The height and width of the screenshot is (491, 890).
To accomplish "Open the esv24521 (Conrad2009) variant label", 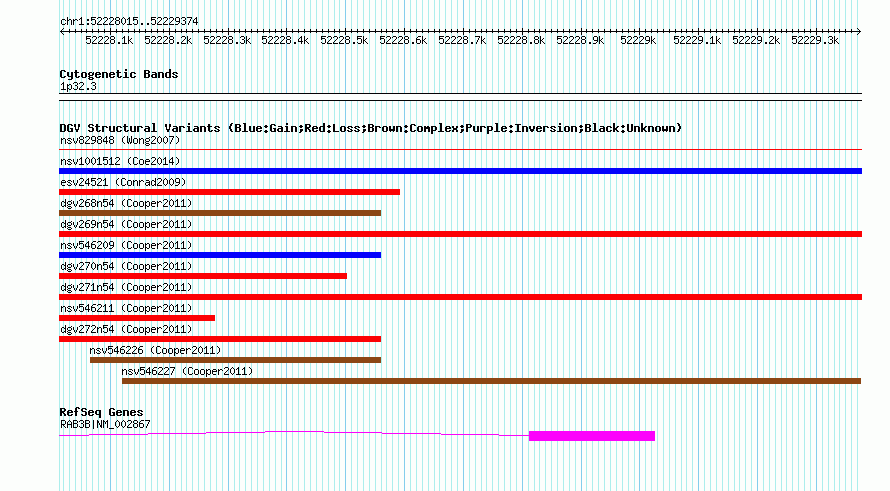I will 123,182.
